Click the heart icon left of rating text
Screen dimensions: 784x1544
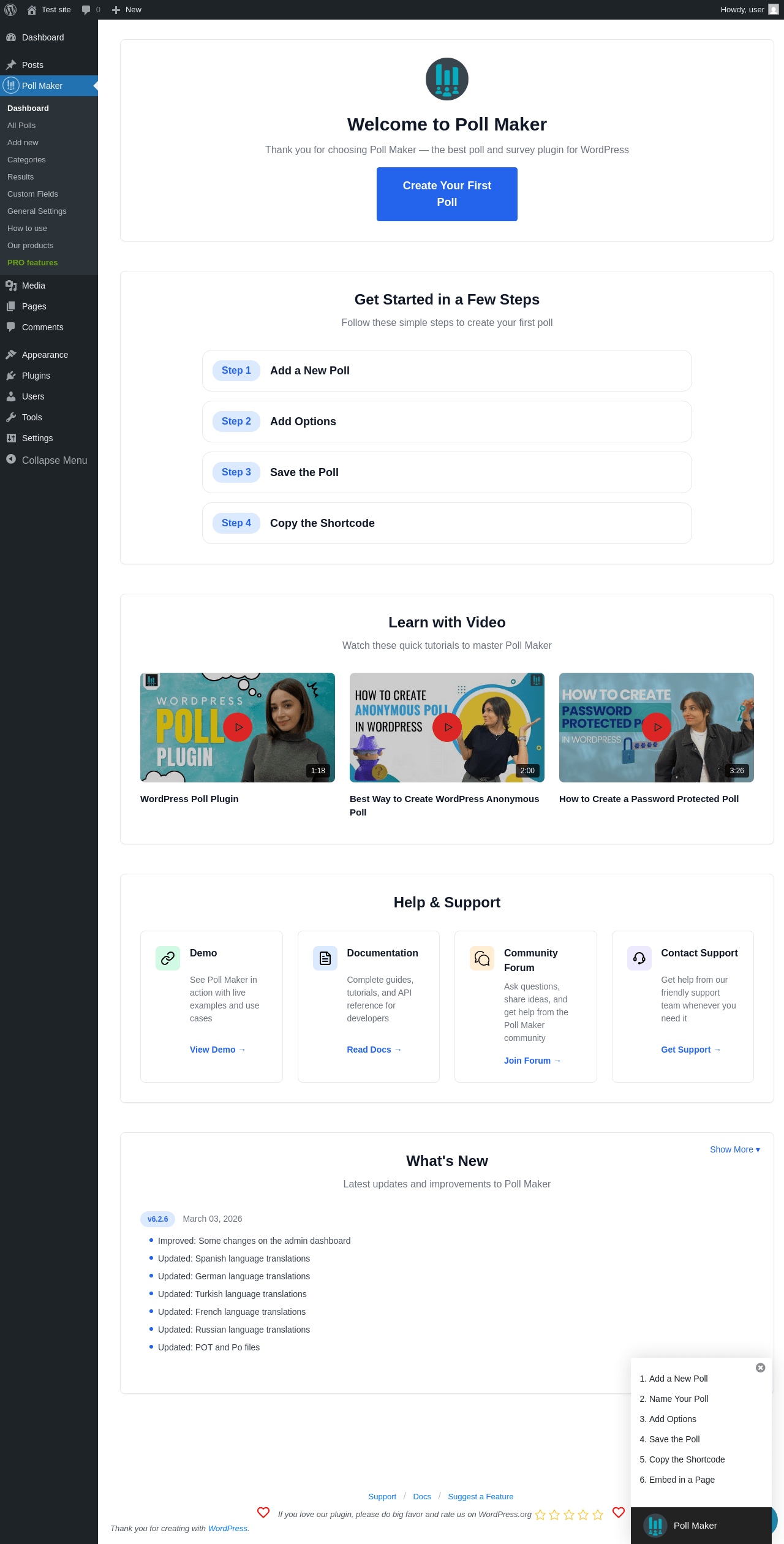[x=263, y=1512]
